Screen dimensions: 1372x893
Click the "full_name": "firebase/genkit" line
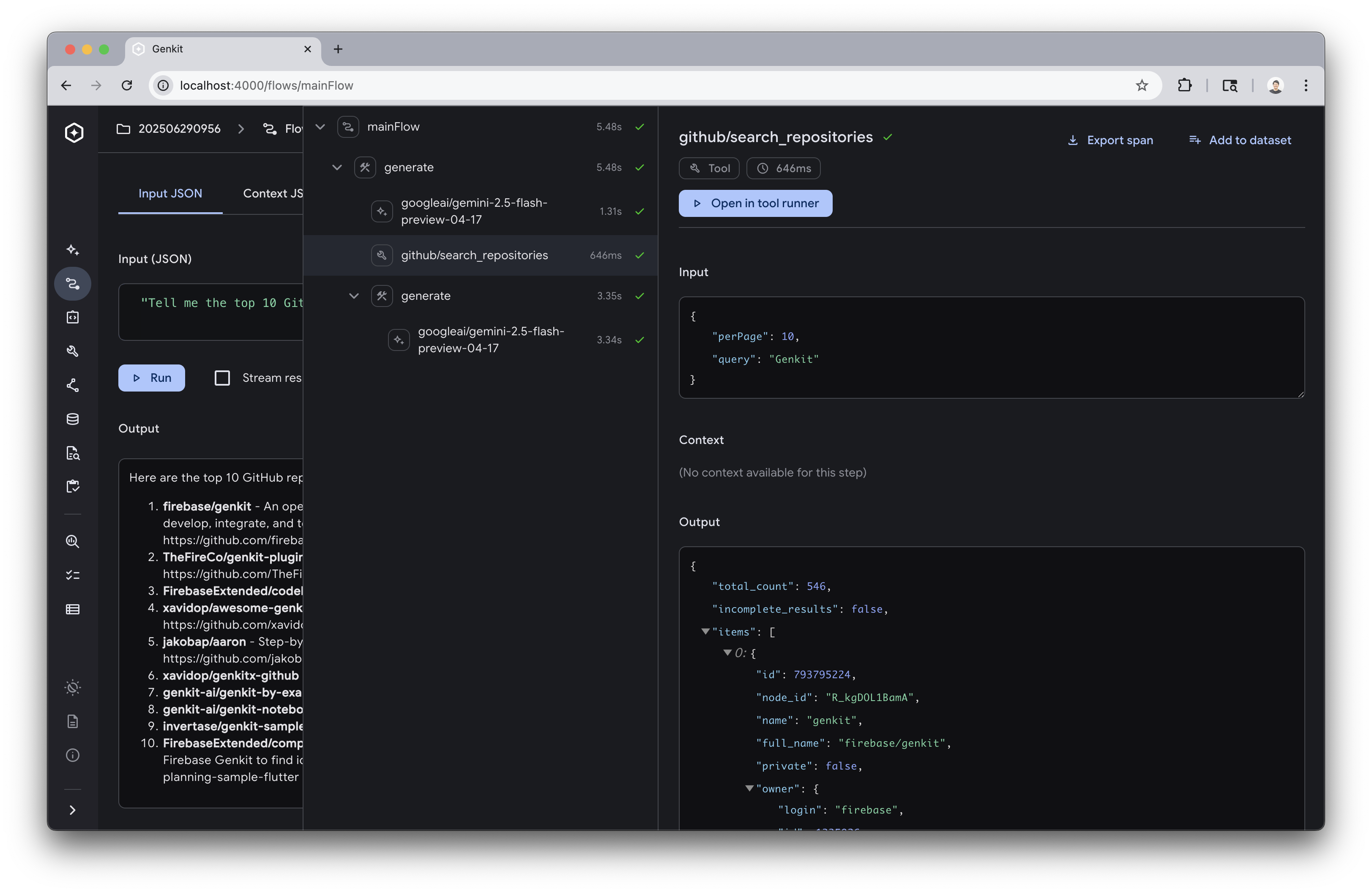(853, 743)
